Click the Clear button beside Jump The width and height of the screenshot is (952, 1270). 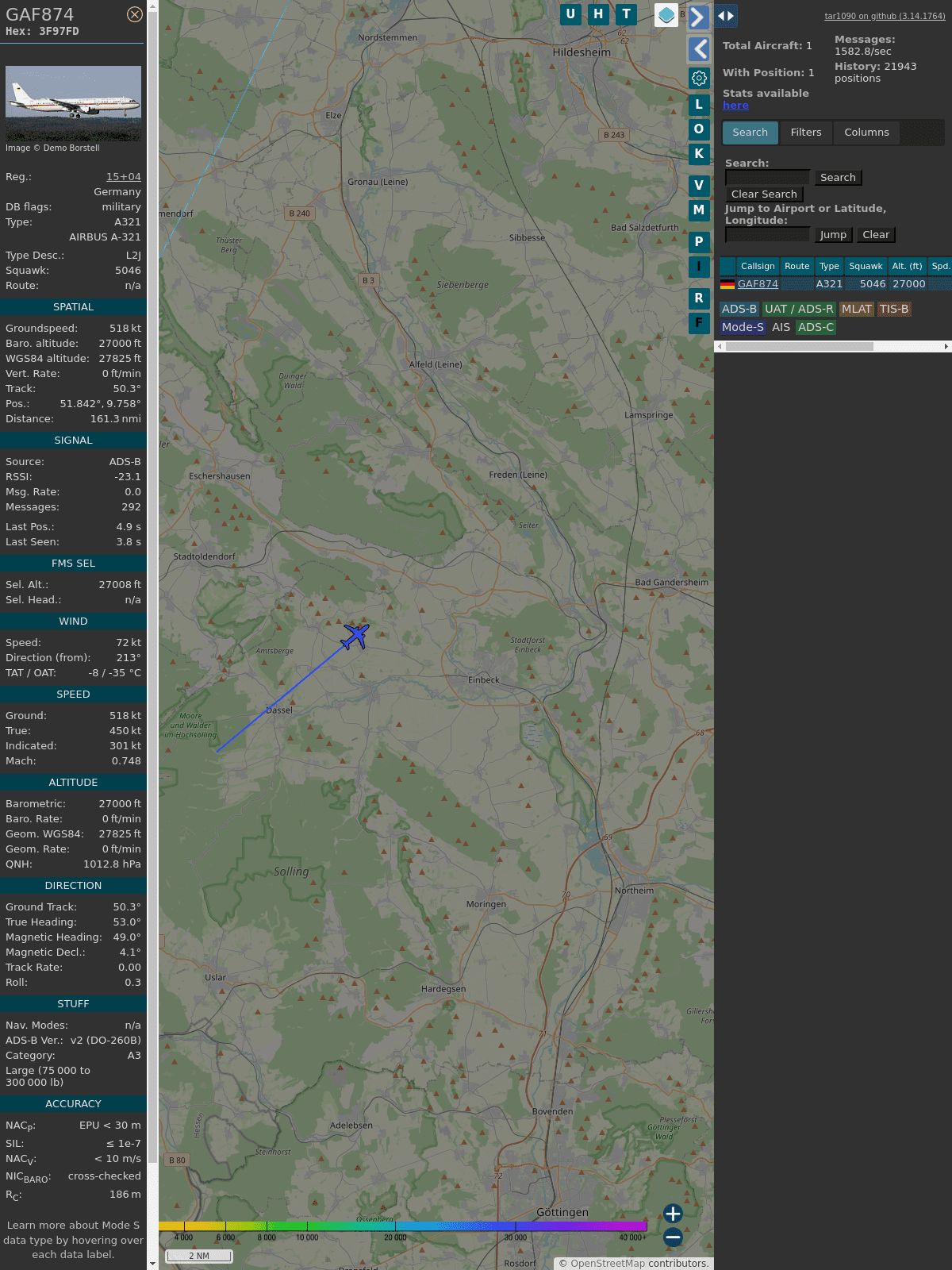pyautogui.click(x=876, y=235)
